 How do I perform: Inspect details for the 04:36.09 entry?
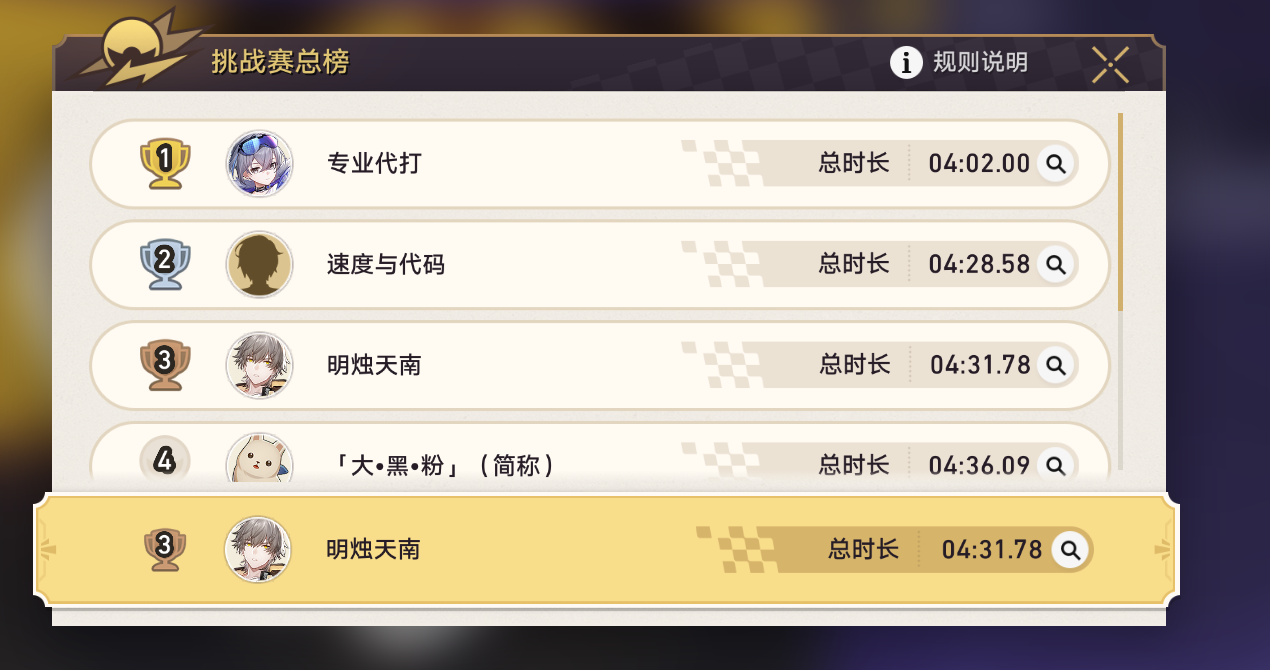click(x=1055, y=465)
